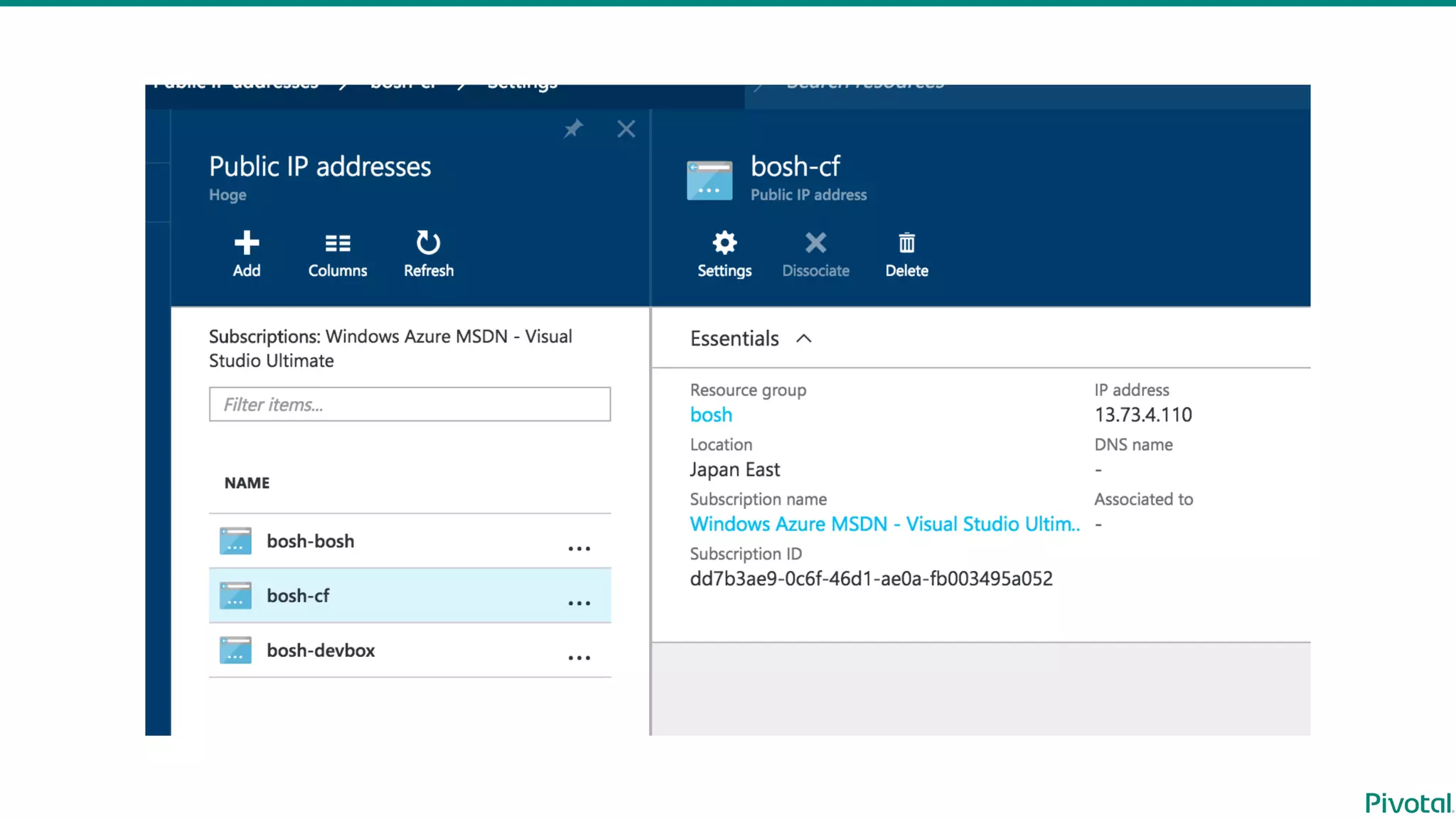Select the bosh-cf list row

click(x=298, y=596)
